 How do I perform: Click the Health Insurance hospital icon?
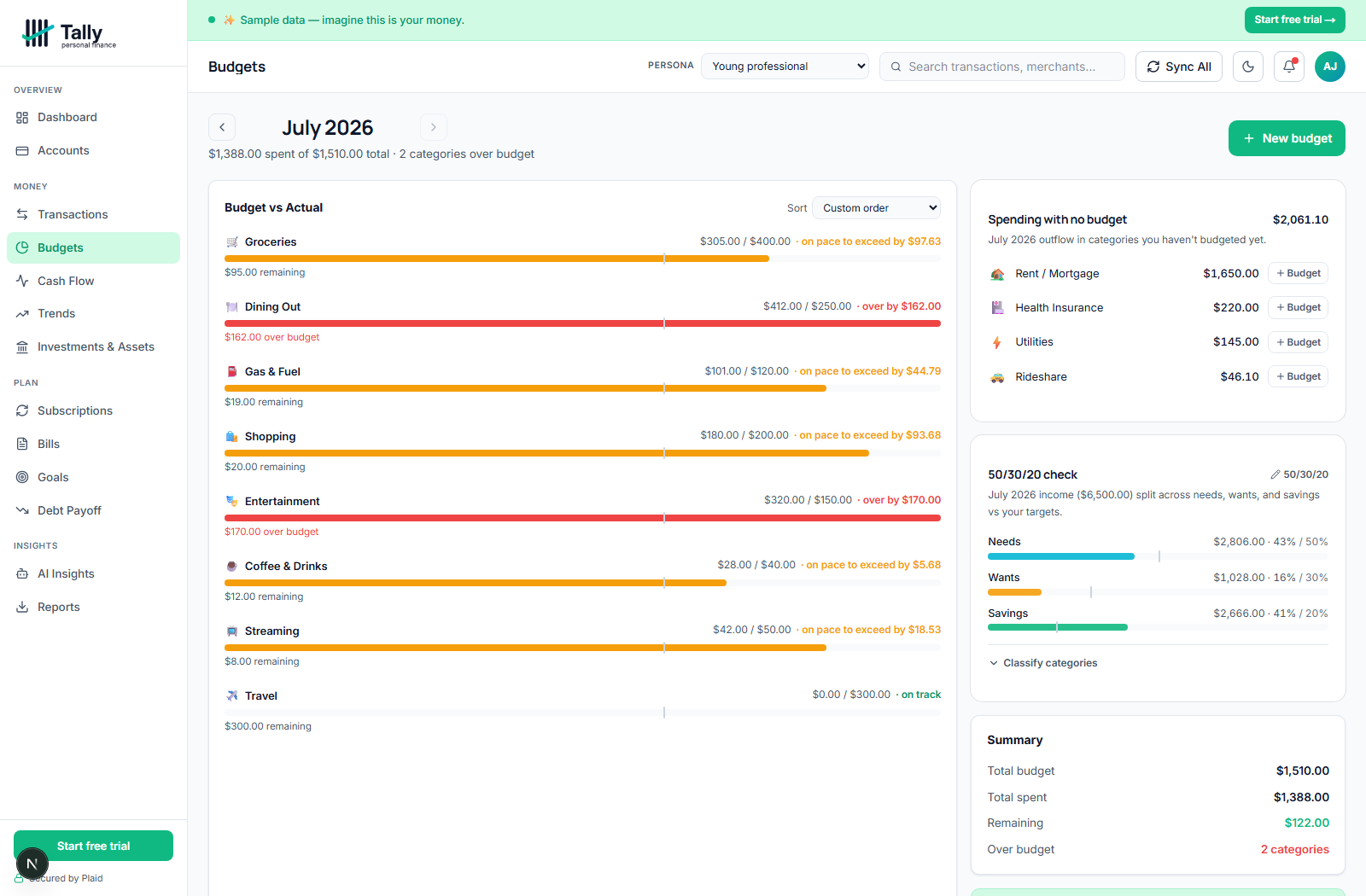point(997,308)
